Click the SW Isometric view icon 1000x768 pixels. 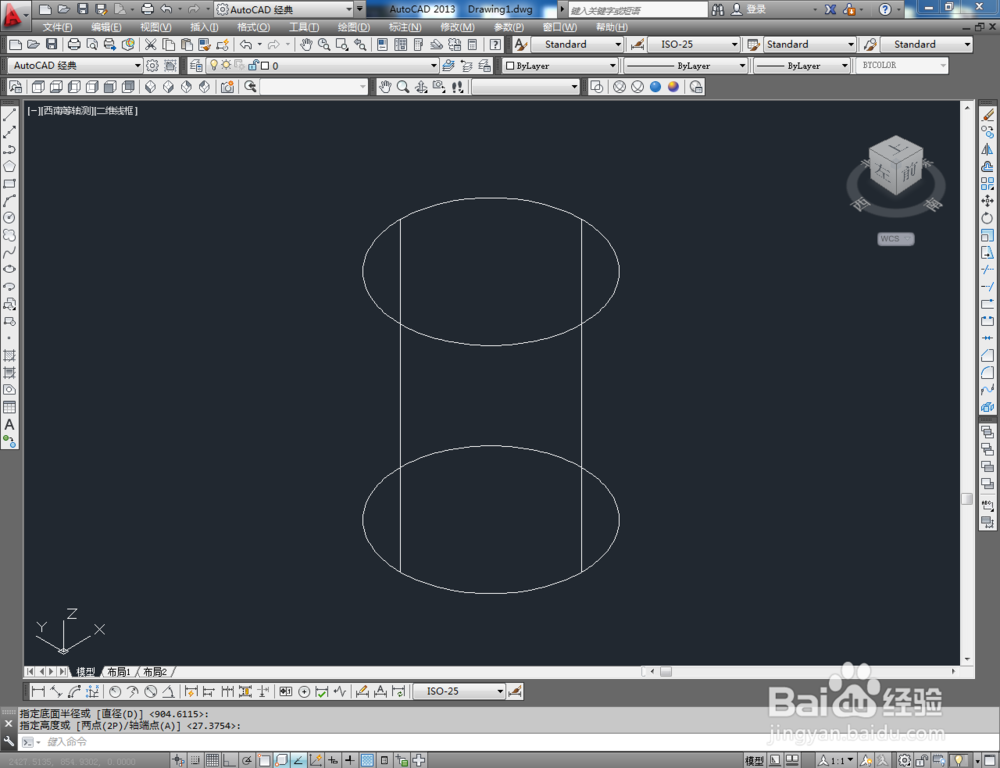coord(151,87)
